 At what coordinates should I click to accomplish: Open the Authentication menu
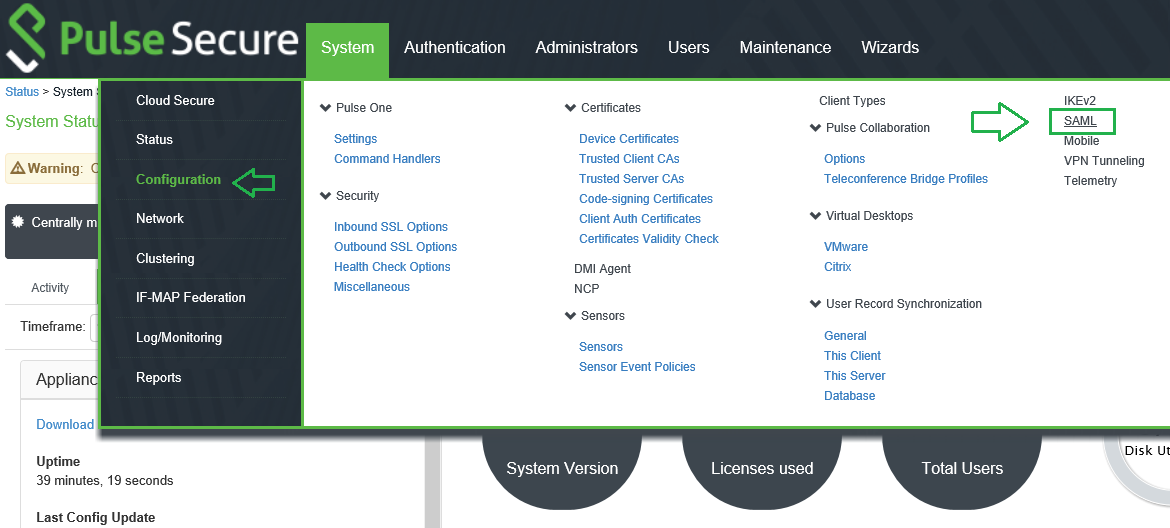[454, 48]
